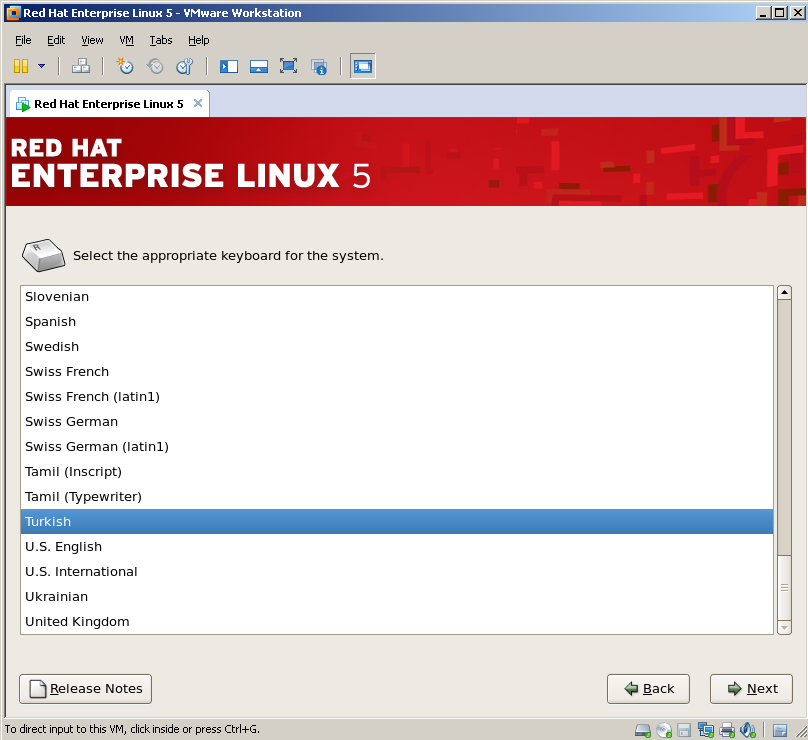Screen dimensions: 808x740
Task: Open the View menu
Action: (92, 40)
